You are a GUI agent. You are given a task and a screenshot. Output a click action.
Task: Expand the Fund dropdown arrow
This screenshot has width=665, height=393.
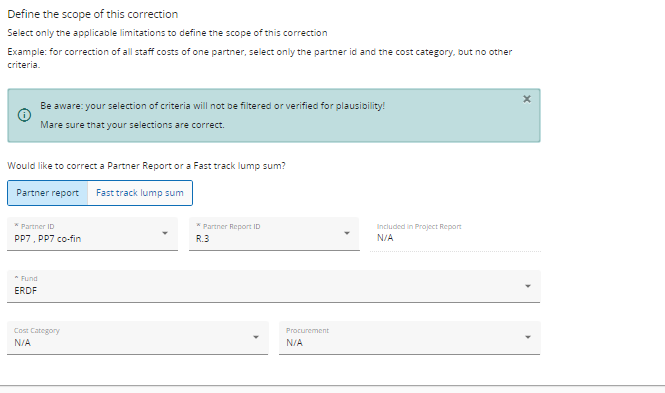pos(528,286)
